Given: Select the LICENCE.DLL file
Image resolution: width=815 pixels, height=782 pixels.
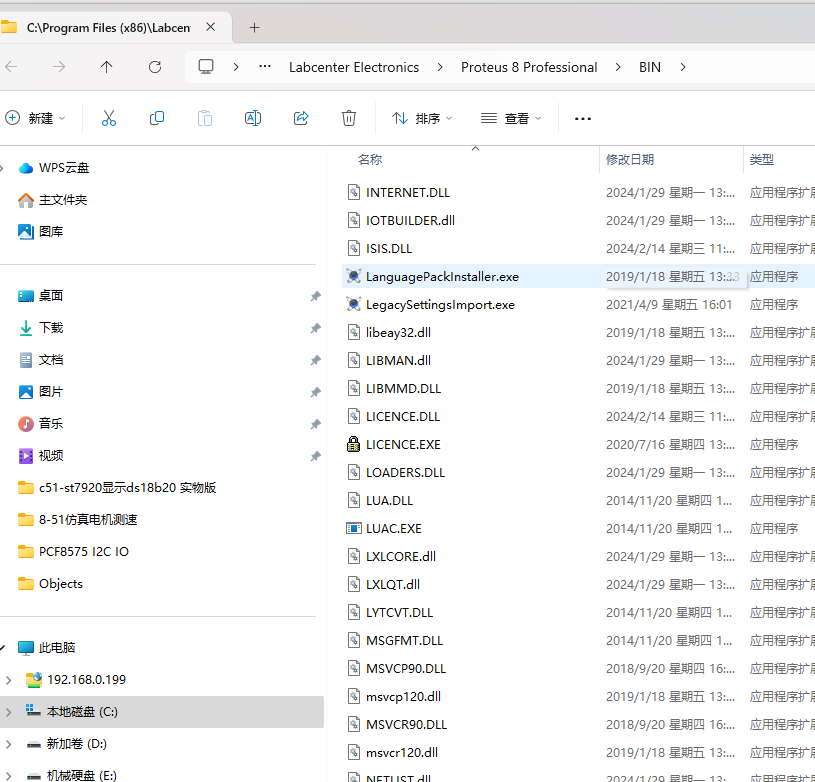Looking at the screenshot, I should pos(403,417).
